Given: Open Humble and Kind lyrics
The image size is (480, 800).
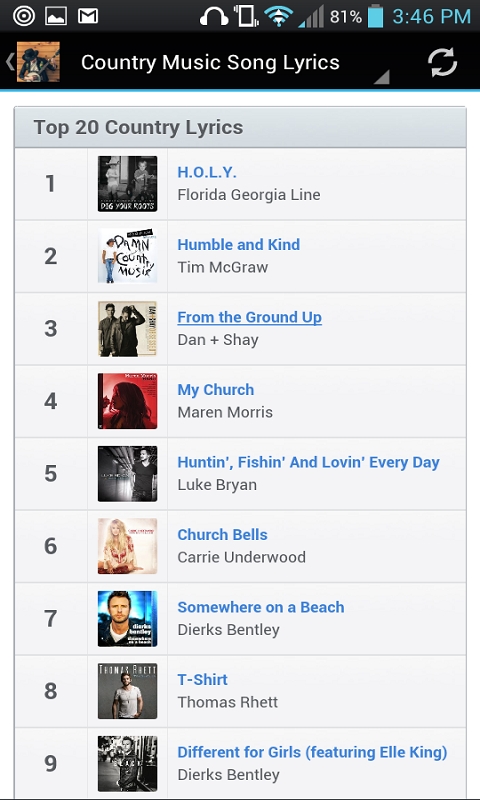Looking at the screenshot, I should click(238, 245).
